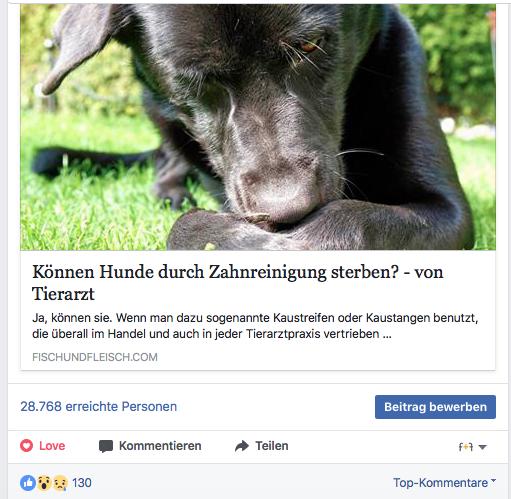Click the Beitrag bewerben button
Image resolution: width=511 pixels, height=499 pixels.
435,407
